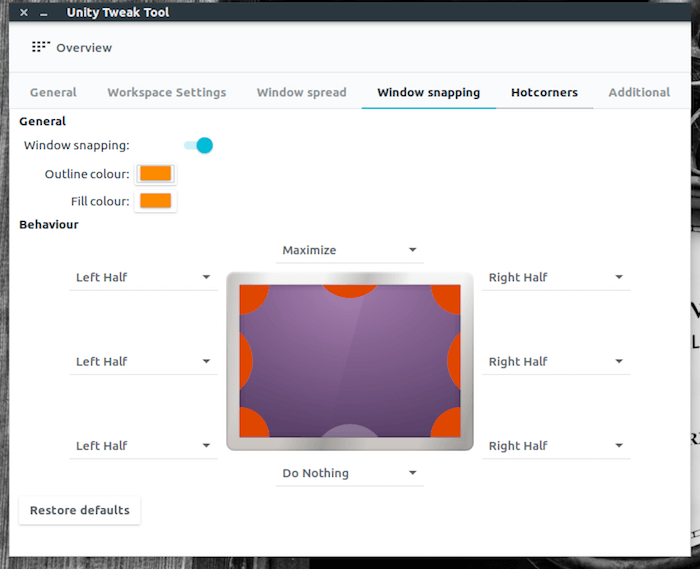Pick the Fill colour swatch

(x=155, y=201)
